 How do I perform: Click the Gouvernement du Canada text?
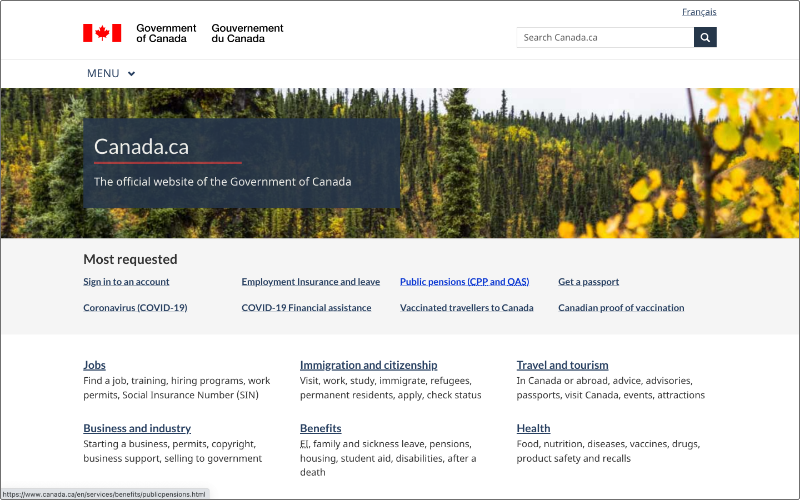(247, 33)
